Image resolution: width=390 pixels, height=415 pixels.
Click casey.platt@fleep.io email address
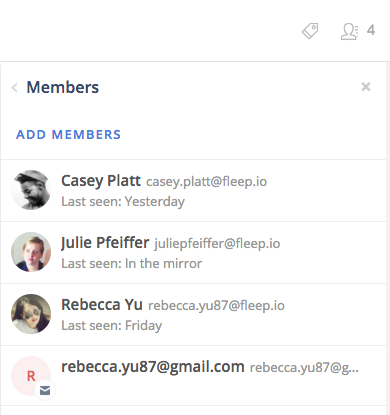point(206,182)
